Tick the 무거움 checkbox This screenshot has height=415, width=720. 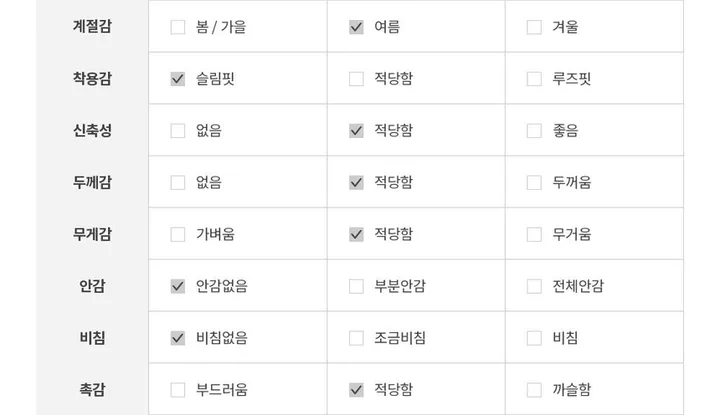coord(534,235)
